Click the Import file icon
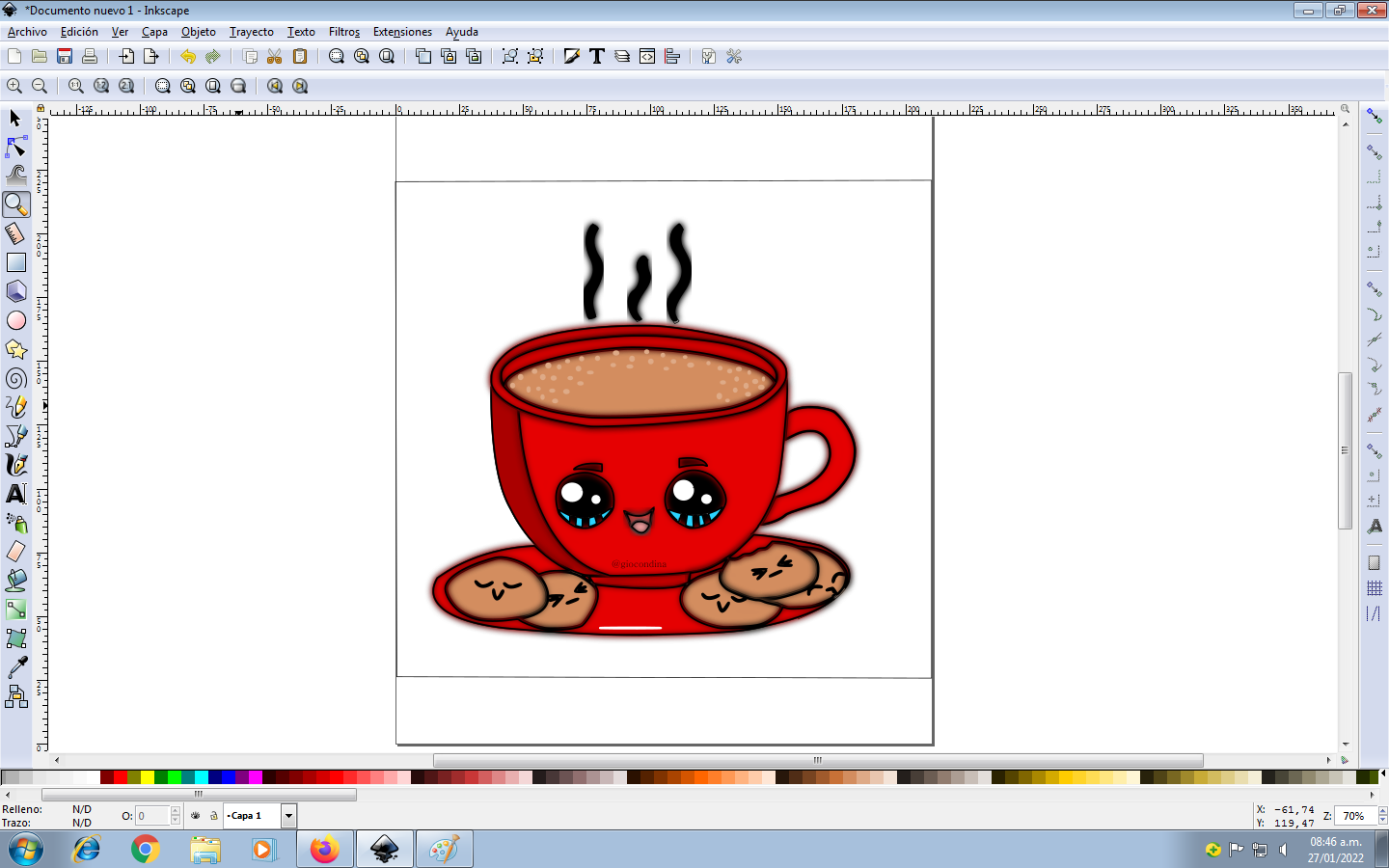The height and width of the screenshot is (868, 1389). (126, 56)
